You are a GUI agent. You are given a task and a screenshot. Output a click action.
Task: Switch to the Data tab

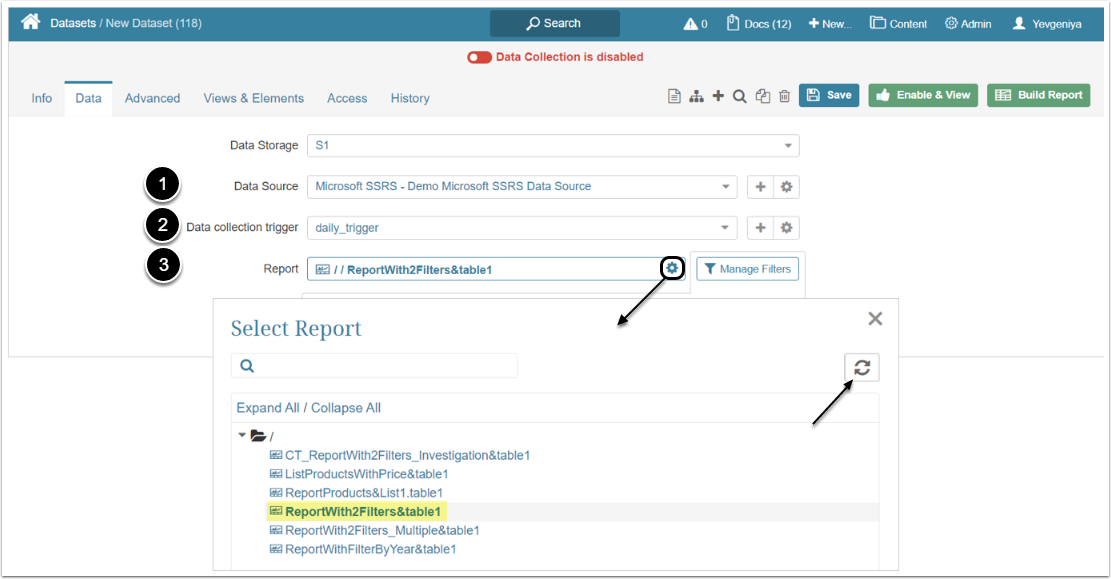click(x=89, y=99)
